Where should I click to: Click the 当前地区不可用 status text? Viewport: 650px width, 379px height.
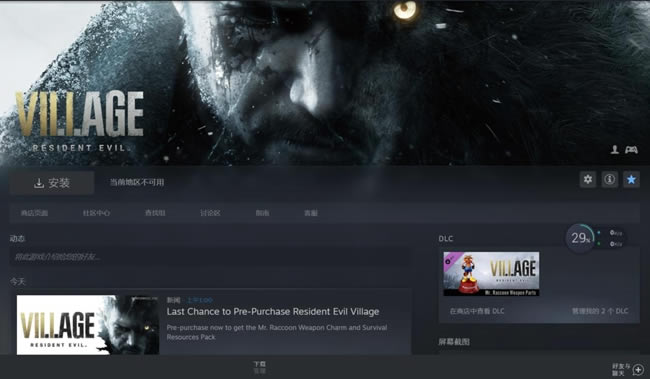point(137,182)
